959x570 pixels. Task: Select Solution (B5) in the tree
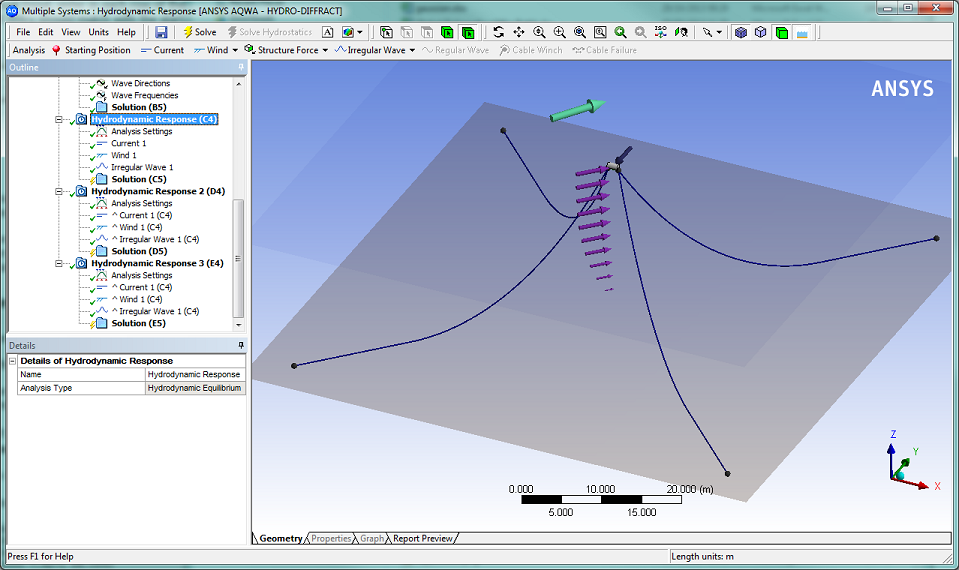(x=139, y=107)
